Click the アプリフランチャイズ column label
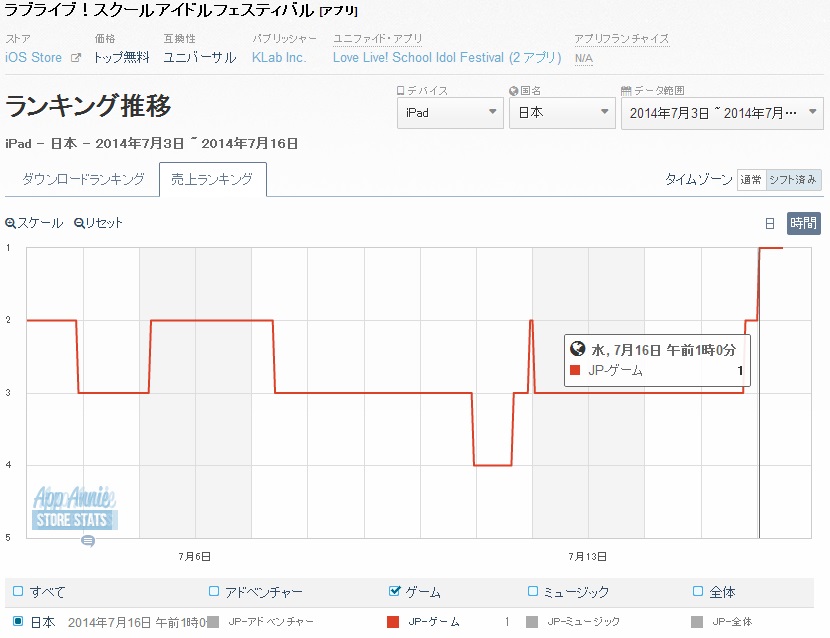Image resolution: width=830 pixels, height=638 pixels. (x=622, y=39)
